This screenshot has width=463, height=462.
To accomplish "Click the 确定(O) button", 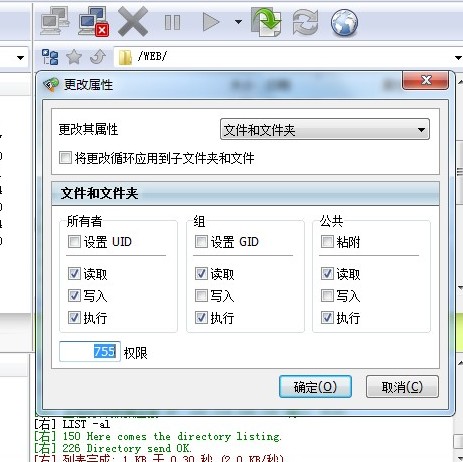I will pos(315,387).
